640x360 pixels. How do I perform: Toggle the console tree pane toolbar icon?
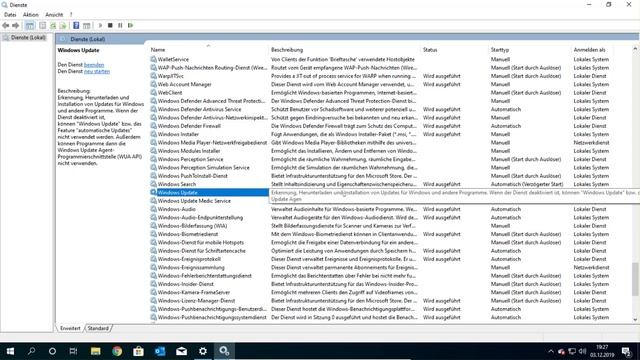tap(30, 25)
